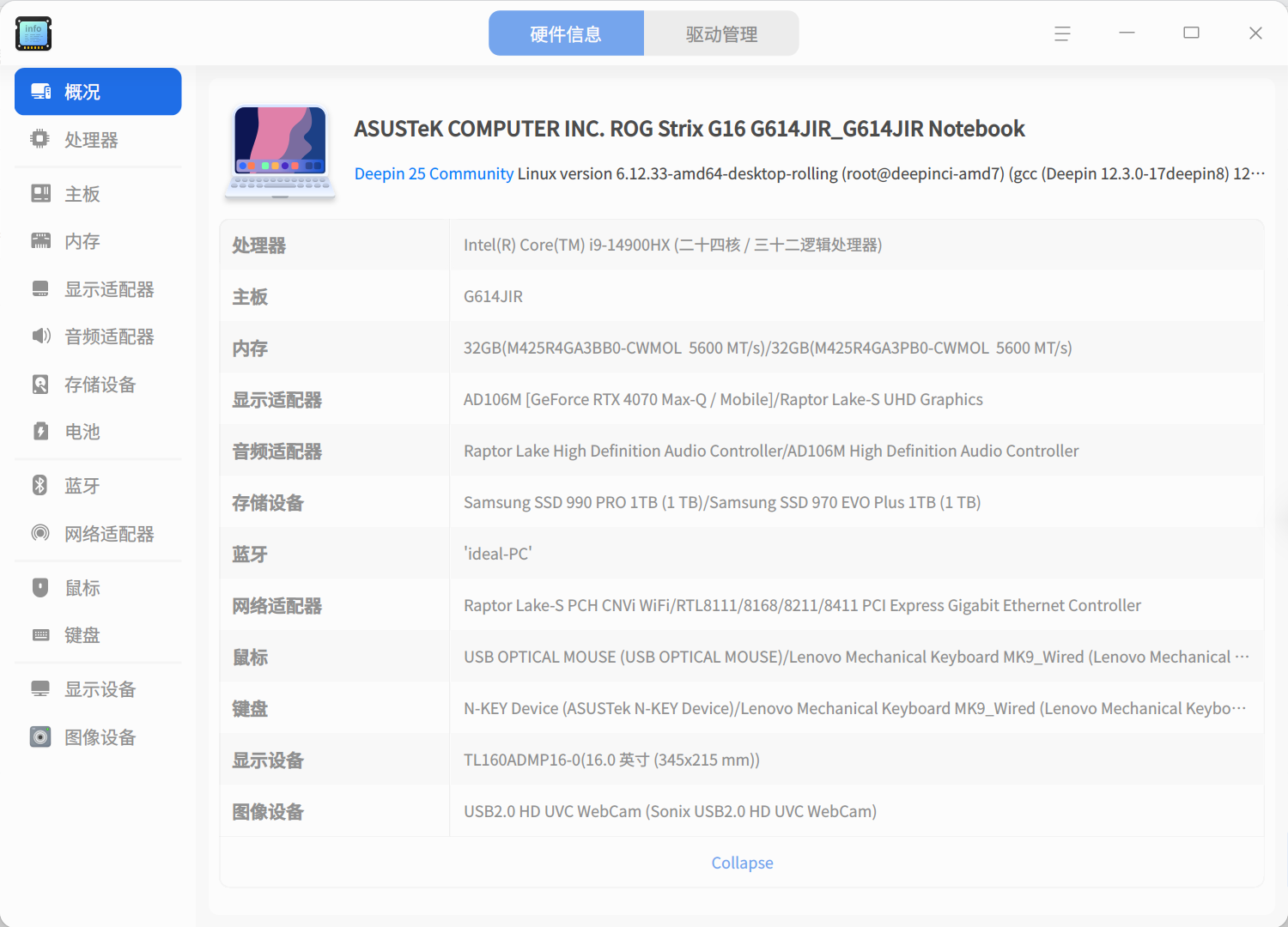
Task: Open the hamburger main menu
Action: (x=1062, y=33)
